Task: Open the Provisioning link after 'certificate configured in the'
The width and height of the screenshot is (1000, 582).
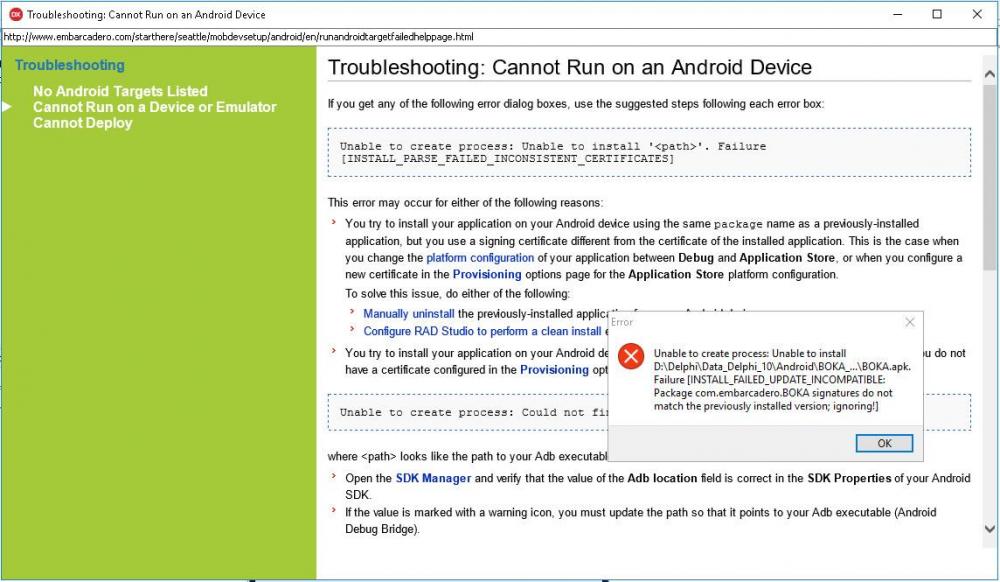Action: [x=554, y=370]
